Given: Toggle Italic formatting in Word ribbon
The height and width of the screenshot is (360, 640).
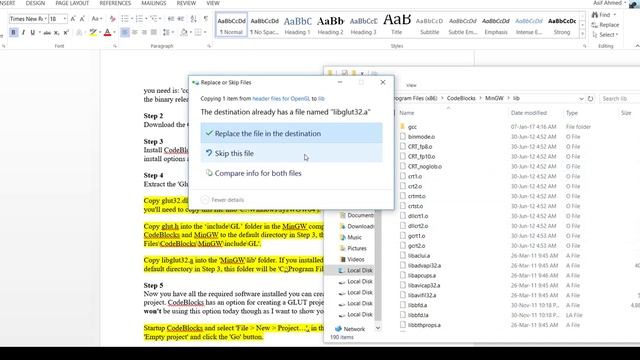Looking at the screenshot, I should coord(23,32).
